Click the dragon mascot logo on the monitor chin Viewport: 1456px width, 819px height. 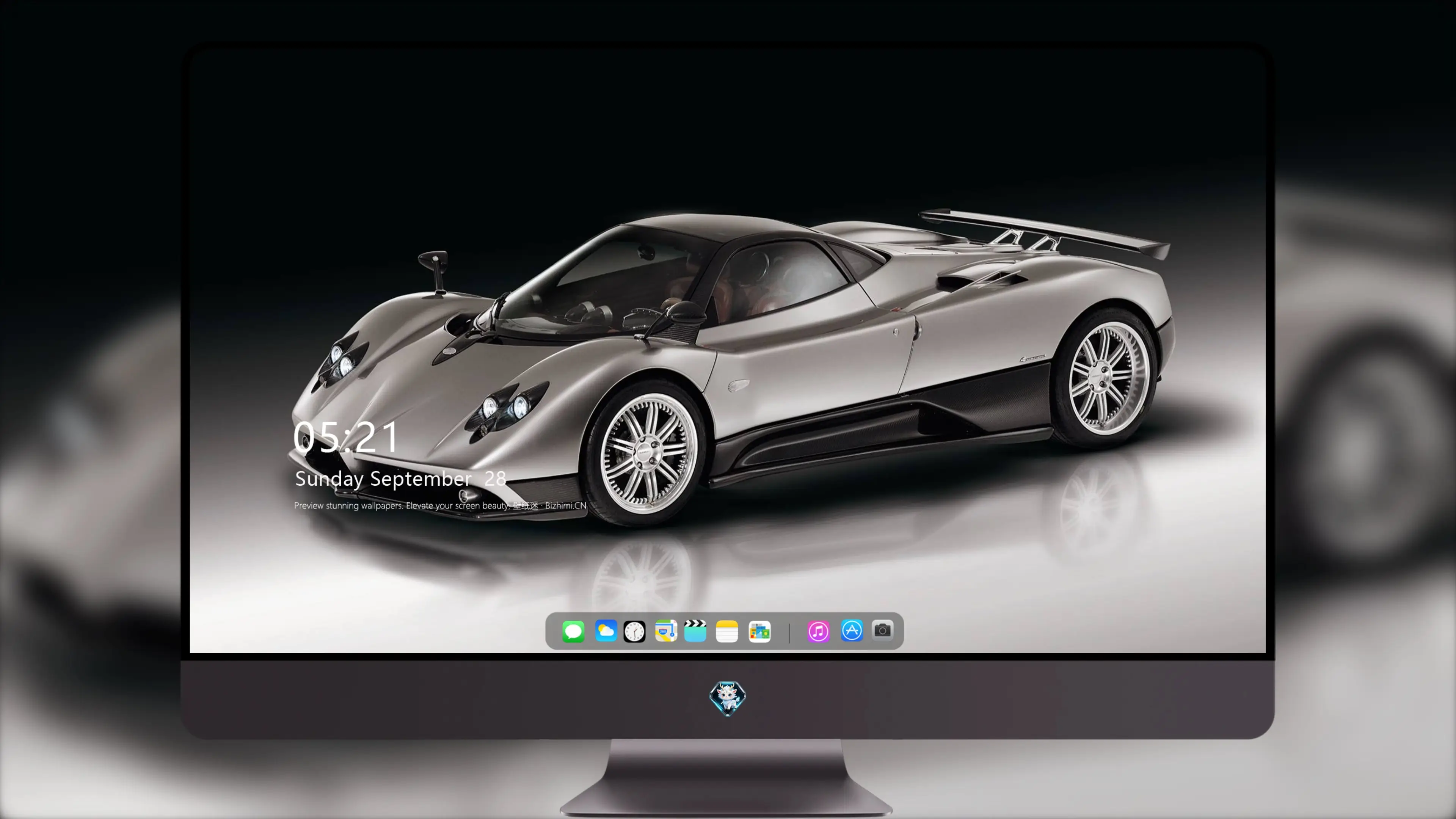pyautogui.click(x=728, y=698)
